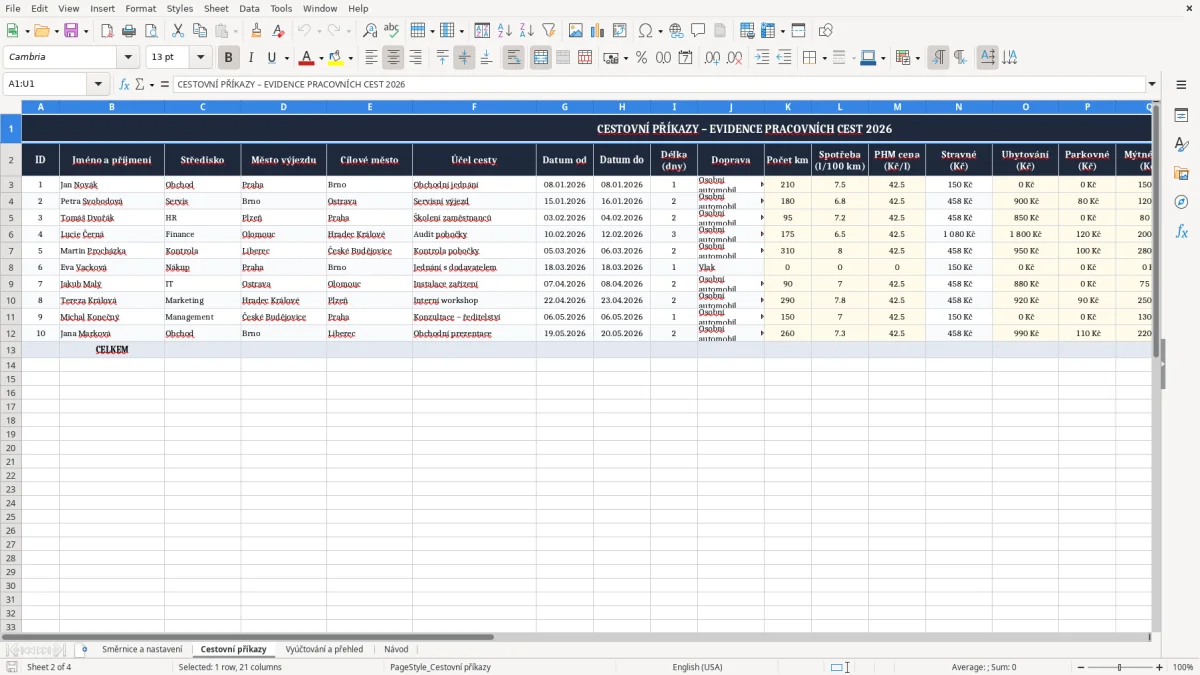This screenshot has height=675, width=1200.
Task: Format as percent
Action: click(641, 58)
